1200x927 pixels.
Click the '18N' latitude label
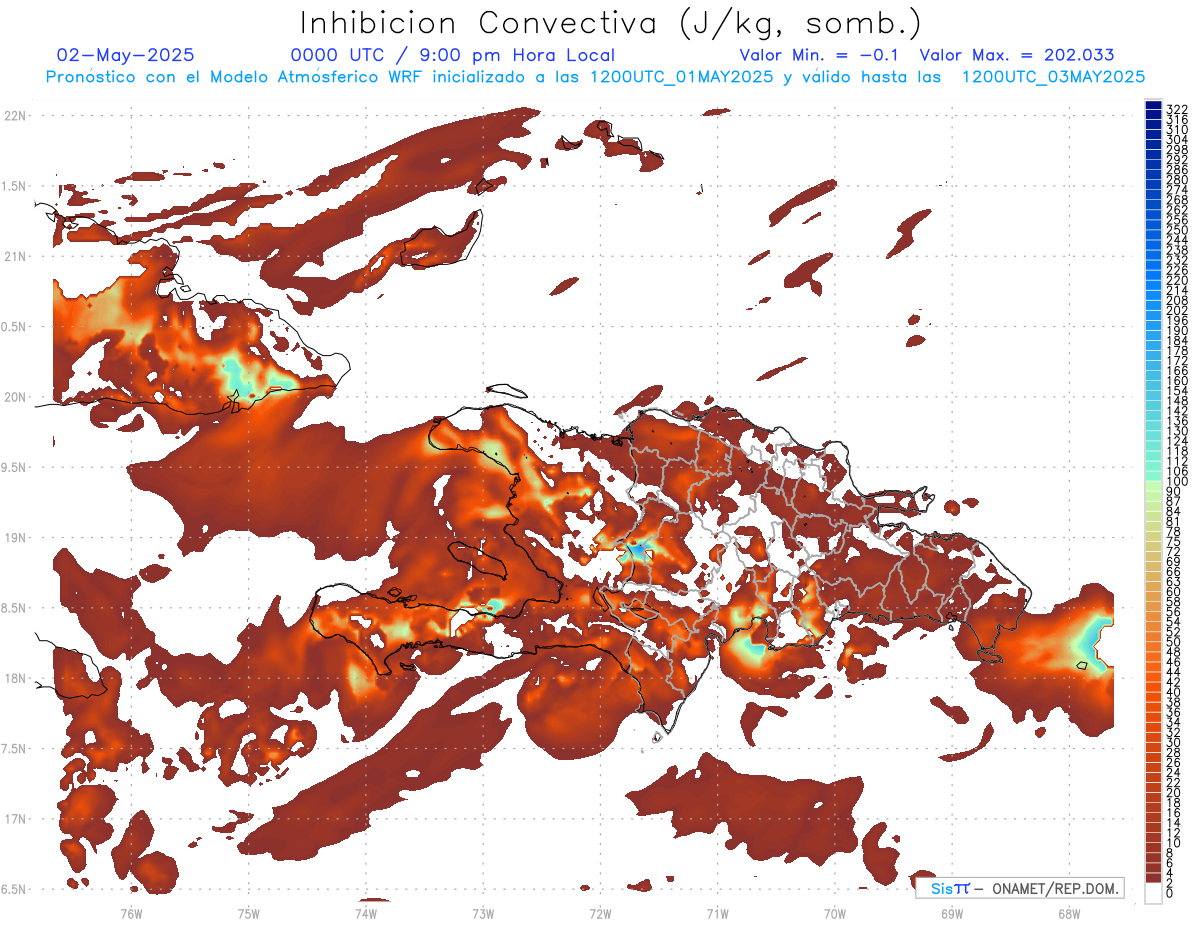click(15, 678)
